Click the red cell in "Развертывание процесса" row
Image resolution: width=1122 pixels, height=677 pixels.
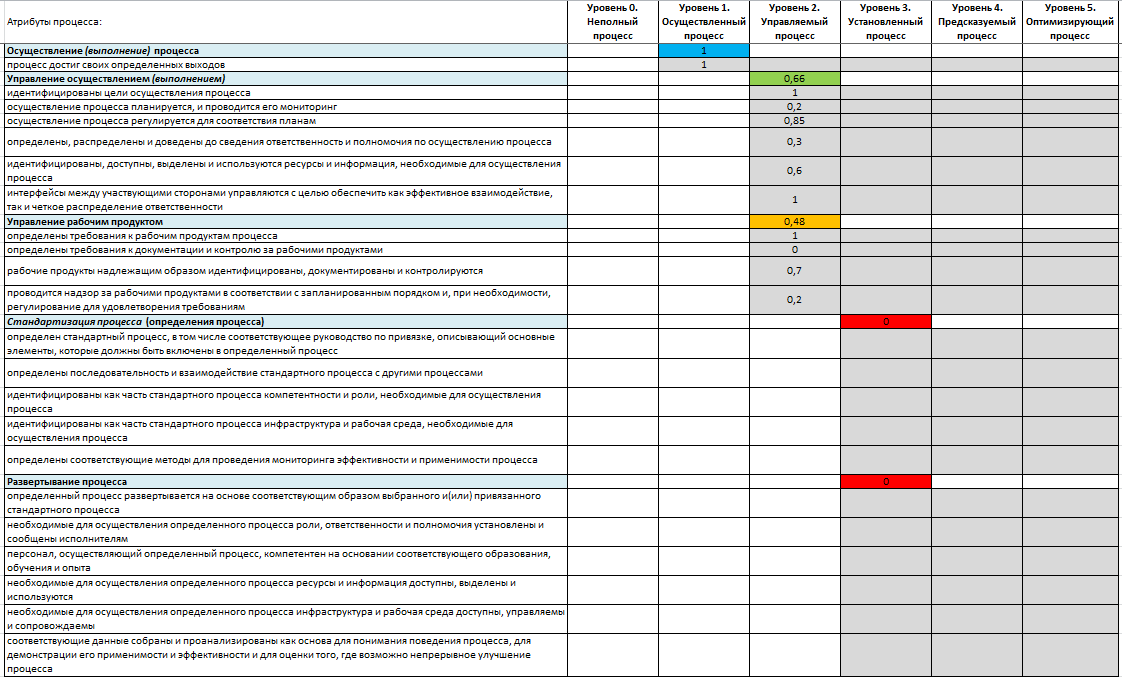pos(885,482)
